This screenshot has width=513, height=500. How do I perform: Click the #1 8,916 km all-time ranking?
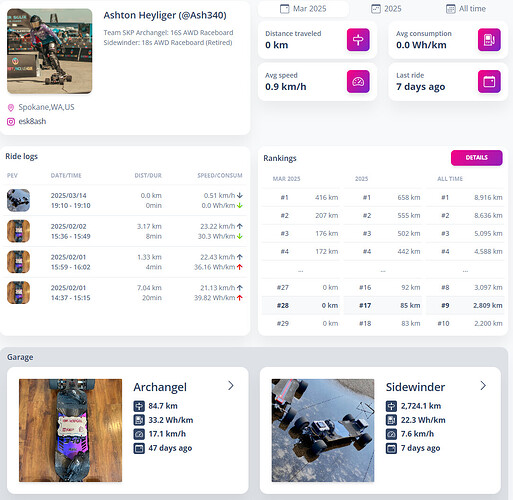click(x=465, y=198)
